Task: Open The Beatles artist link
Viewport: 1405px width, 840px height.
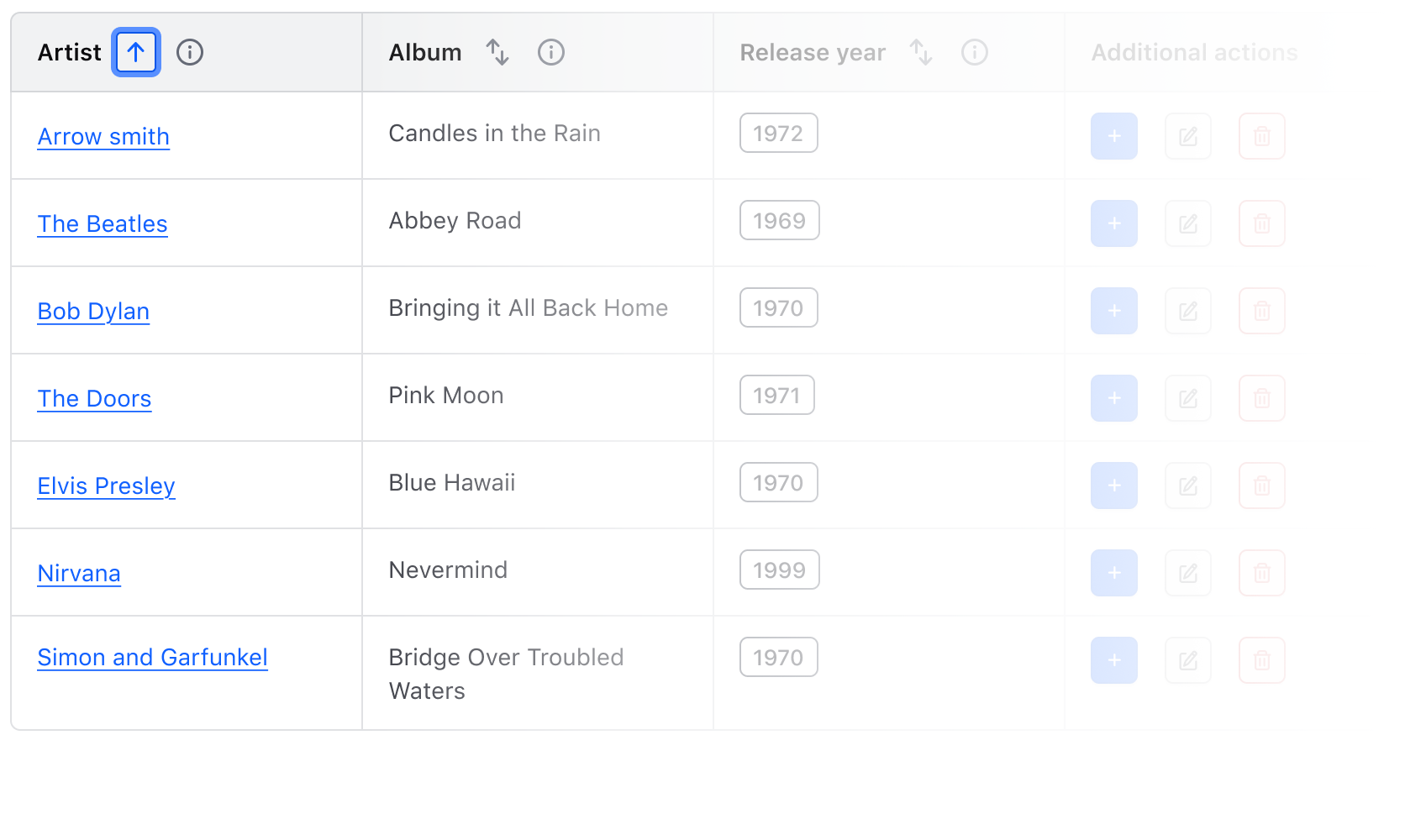Action: (x=103, y=224)
